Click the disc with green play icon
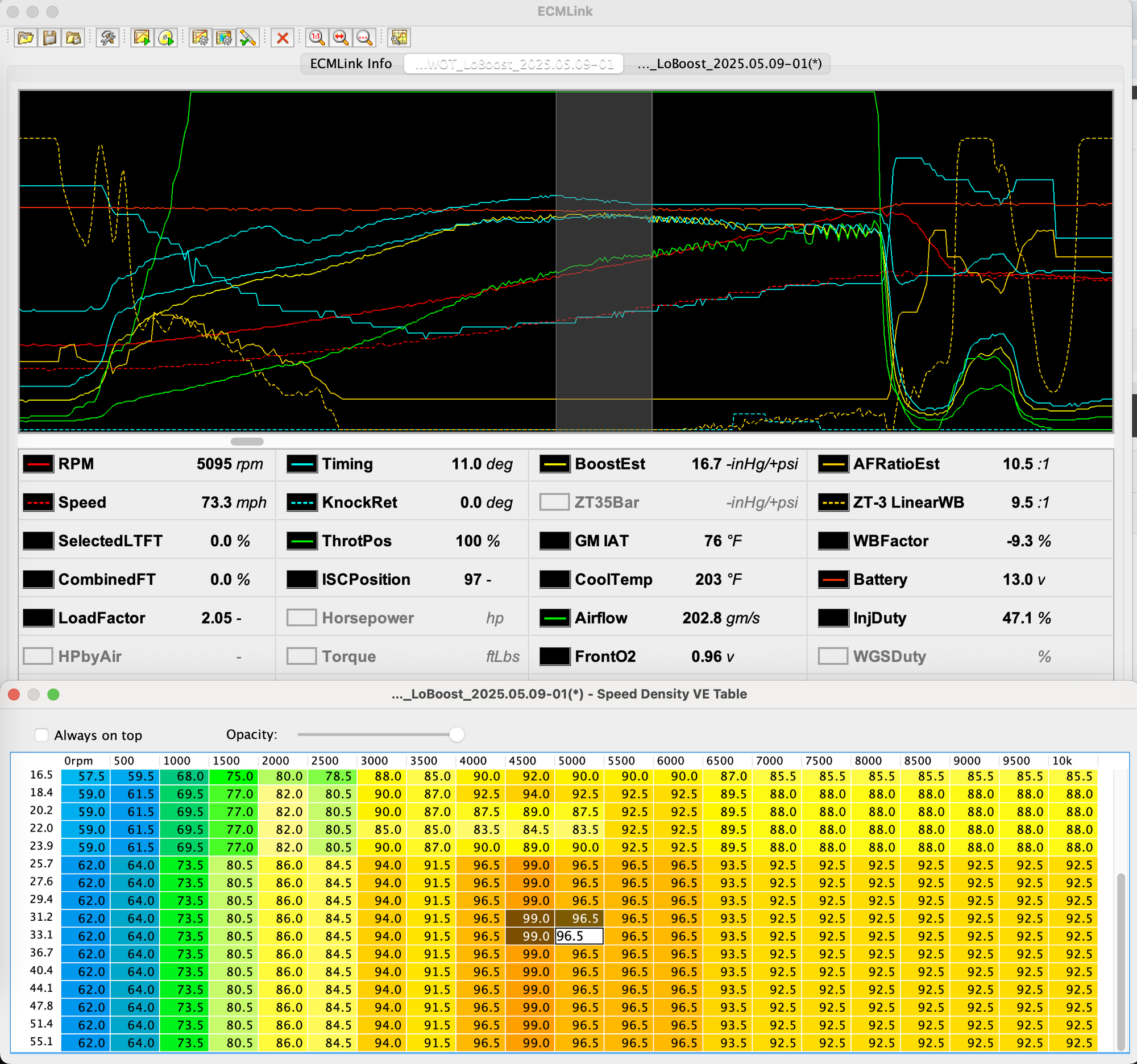1137x1064 pixels. click(166, 38)
